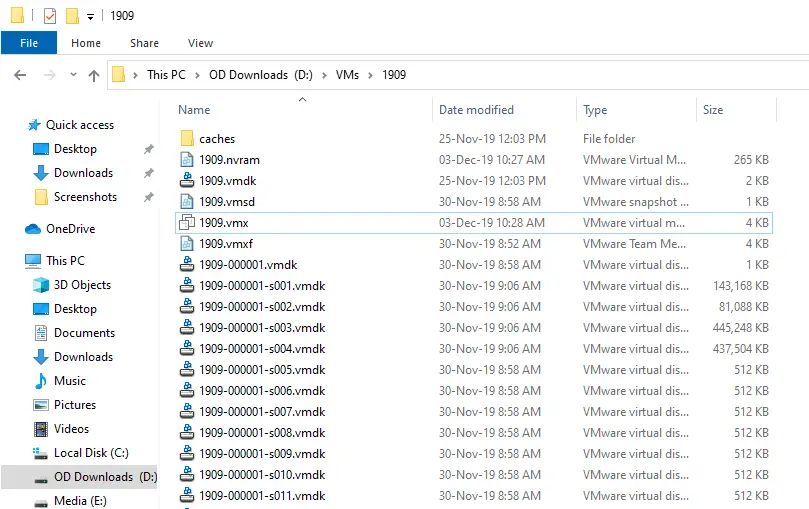Viewport: 809px width, 509px height.
Task: Select Quick access in navigation pane
Action: (x=79, y=125)
